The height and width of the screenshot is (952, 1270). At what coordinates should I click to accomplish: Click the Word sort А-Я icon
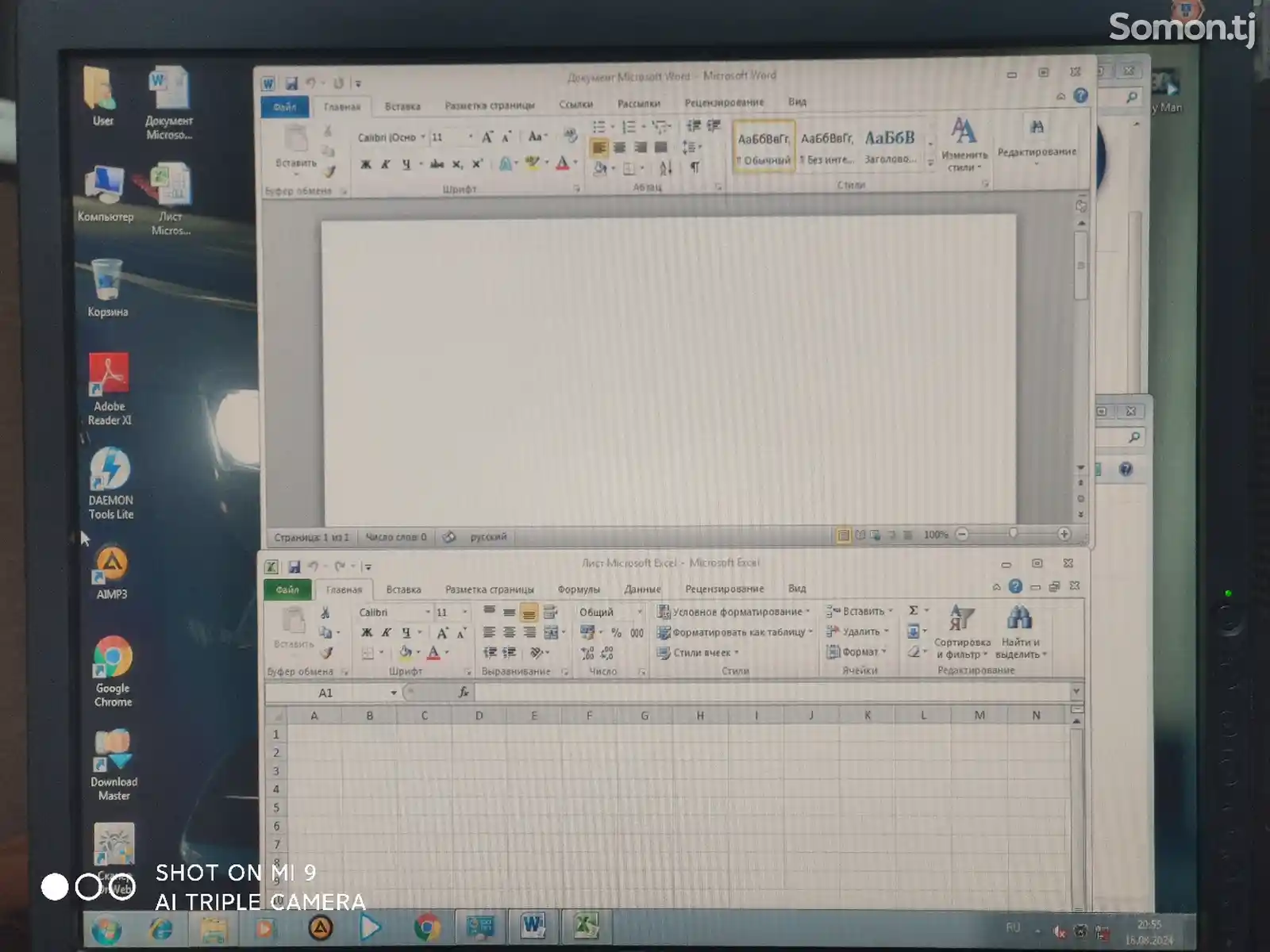[666, 167]
